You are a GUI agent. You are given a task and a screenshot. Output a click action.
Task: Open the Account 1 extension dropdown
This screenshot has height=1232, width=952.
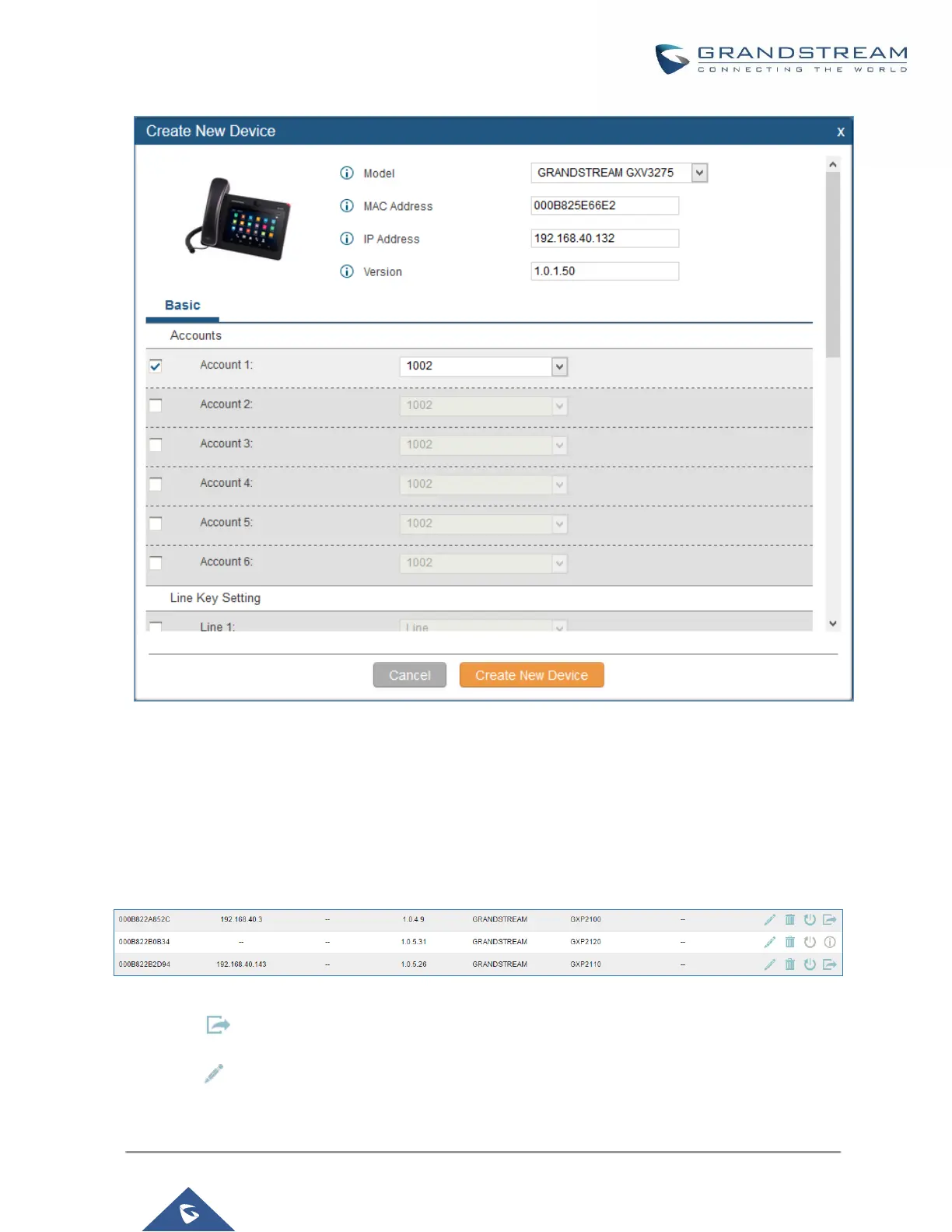point(484,366)
